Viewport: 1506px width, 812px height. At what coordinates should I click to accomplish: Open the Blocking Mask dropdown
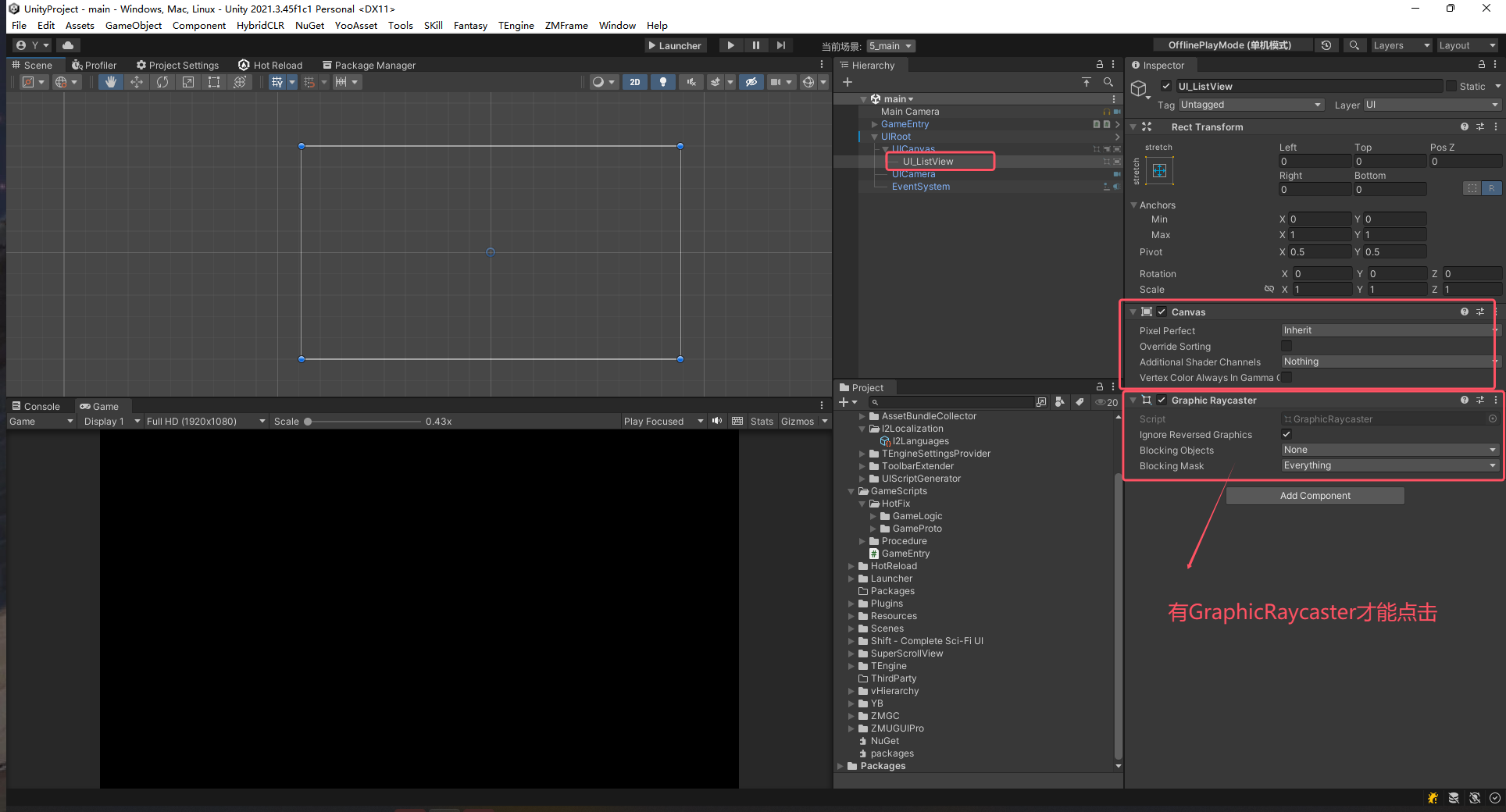click(1389, 465)
